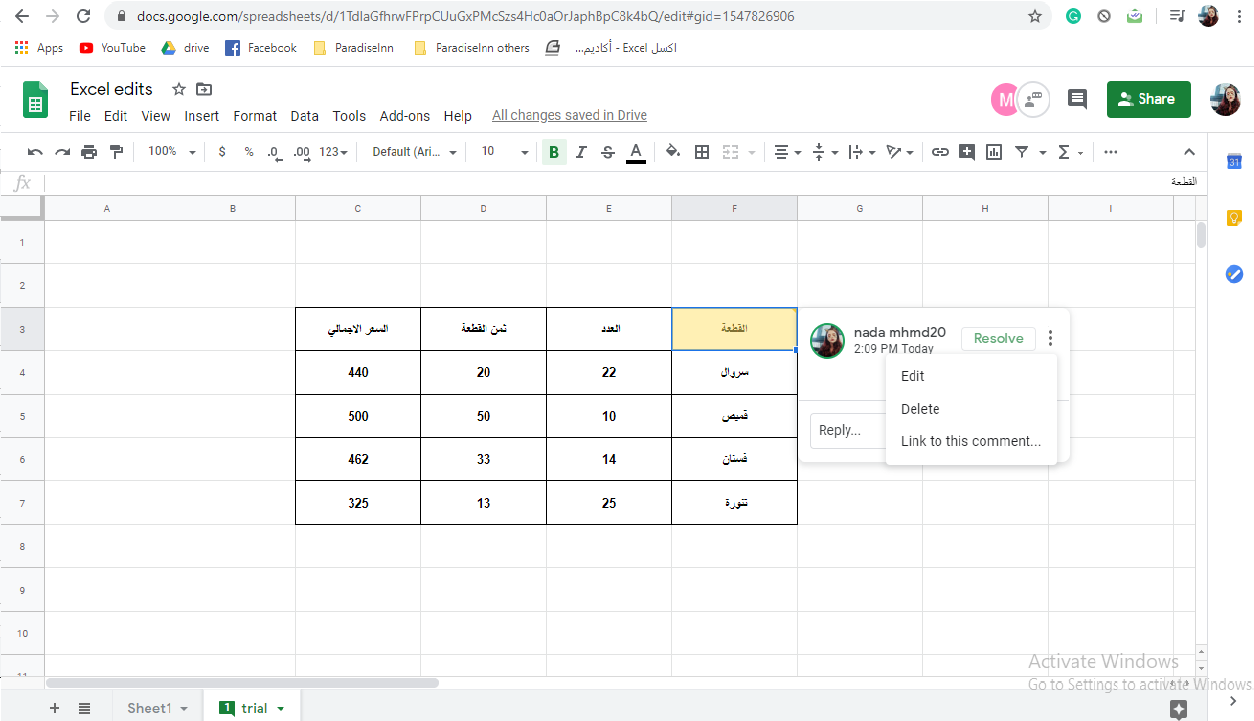Click the green Share button
The width and height of the screenshot is (1254, 721).
click(x=1148, y=99)
